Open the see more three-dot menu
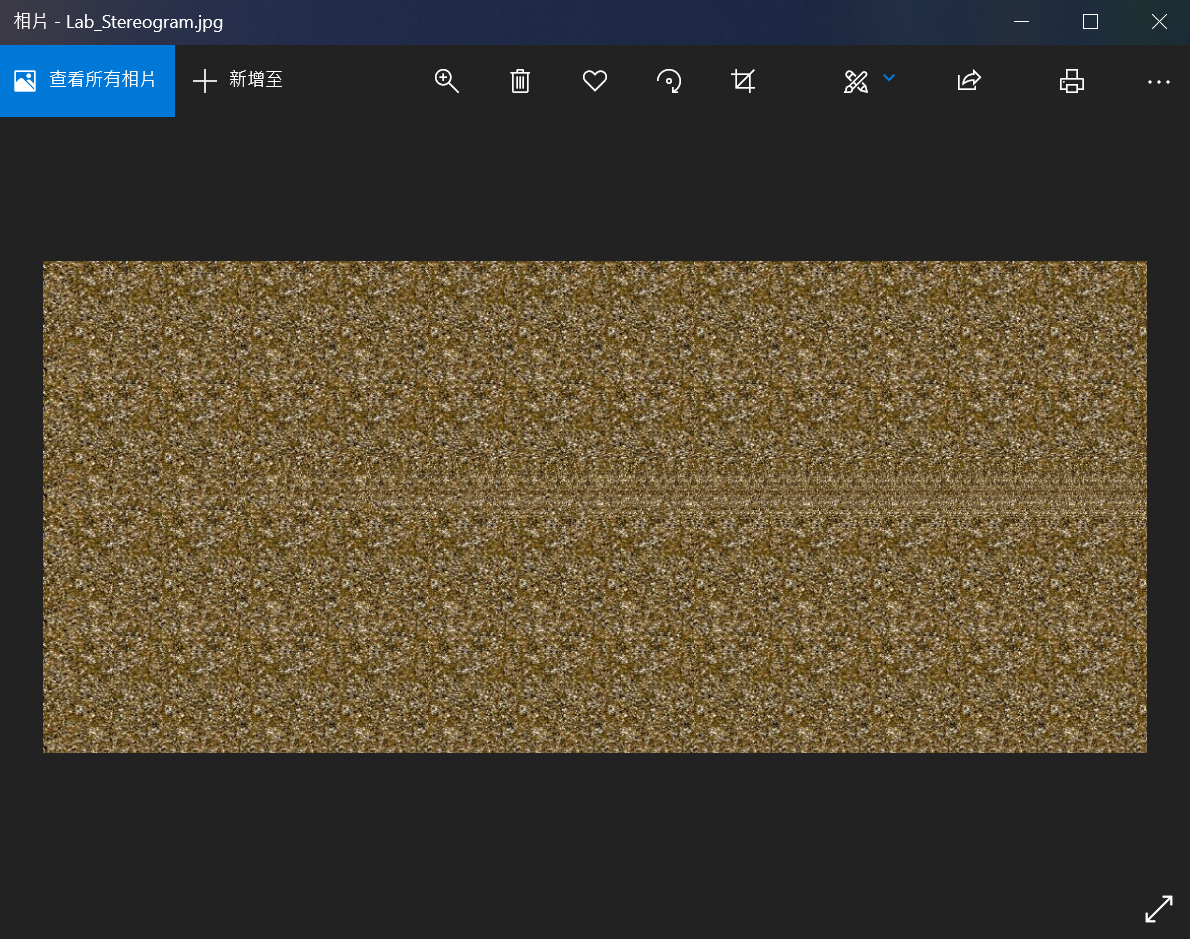 [1159, 81]
